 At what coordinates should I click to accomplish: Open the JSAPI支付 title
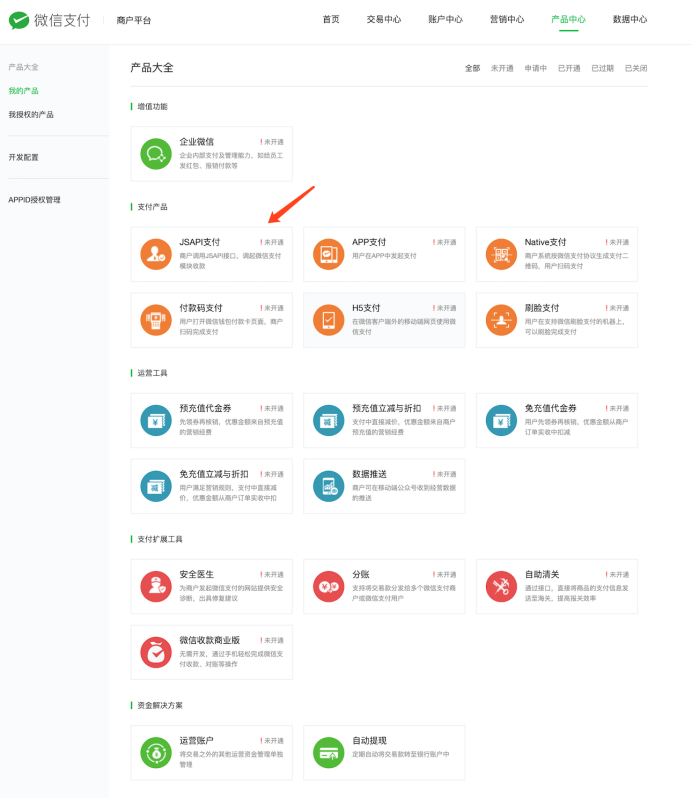[200, 242]
